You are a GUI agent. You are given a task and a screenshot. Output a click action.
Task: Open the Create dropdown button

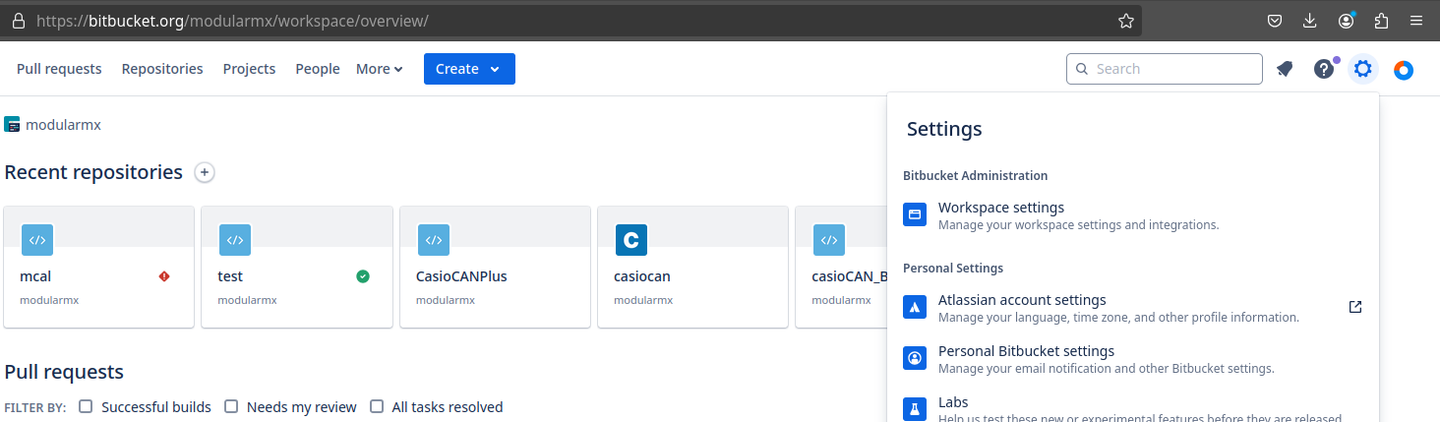469,69
